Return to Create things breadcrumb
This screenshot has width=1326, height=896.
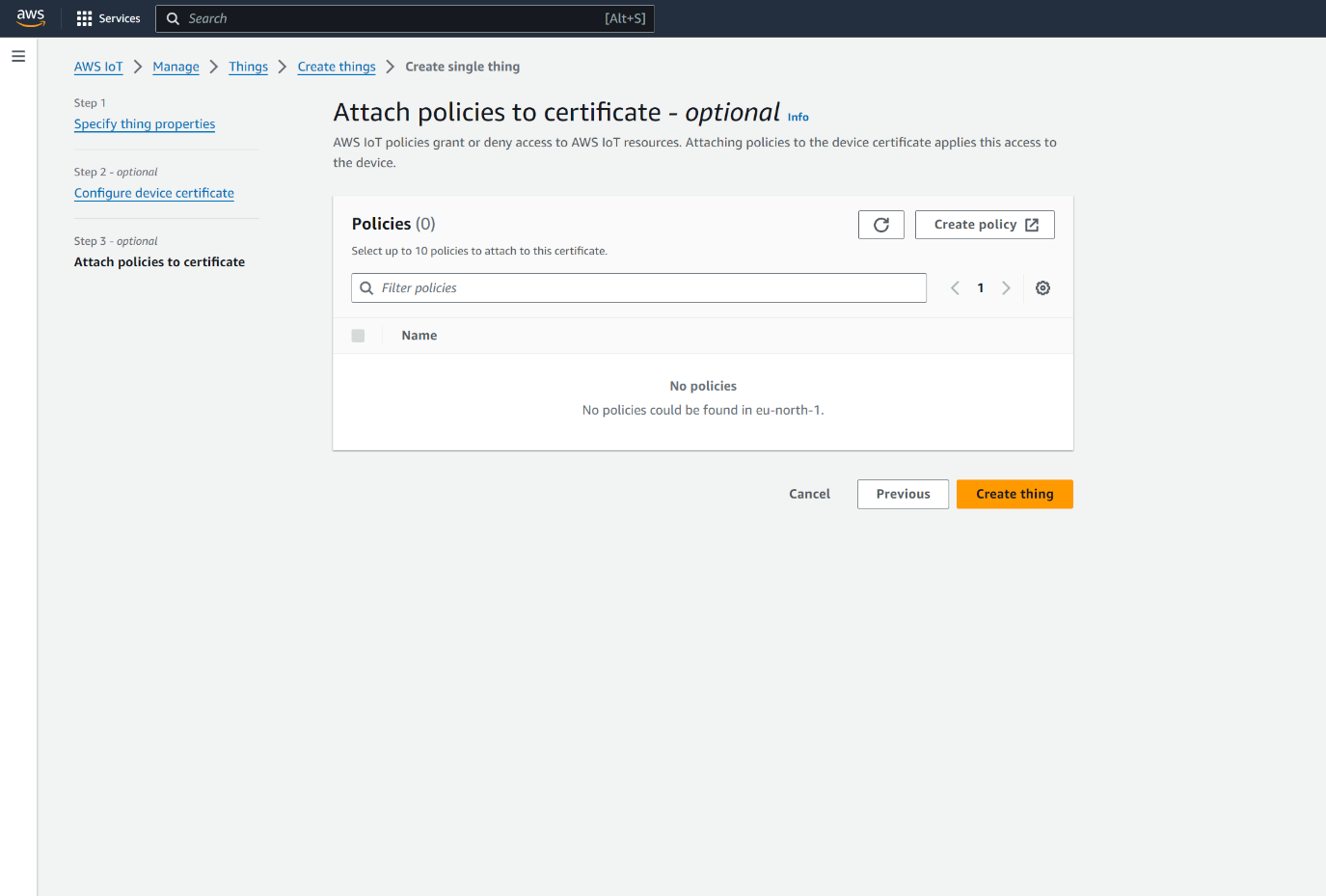337,67
